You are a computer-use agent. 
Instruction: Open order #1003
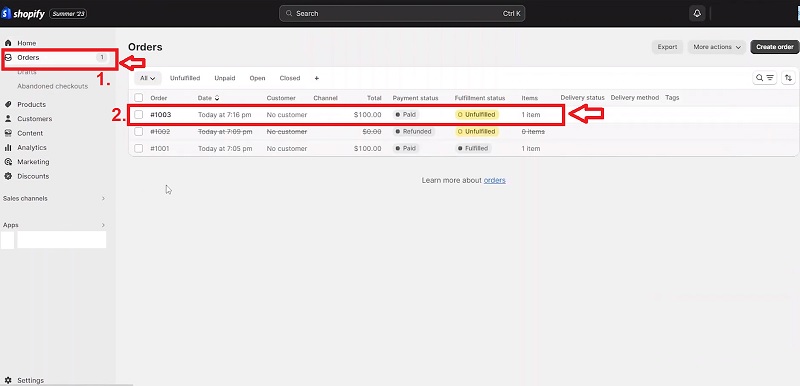click(161, 115)
